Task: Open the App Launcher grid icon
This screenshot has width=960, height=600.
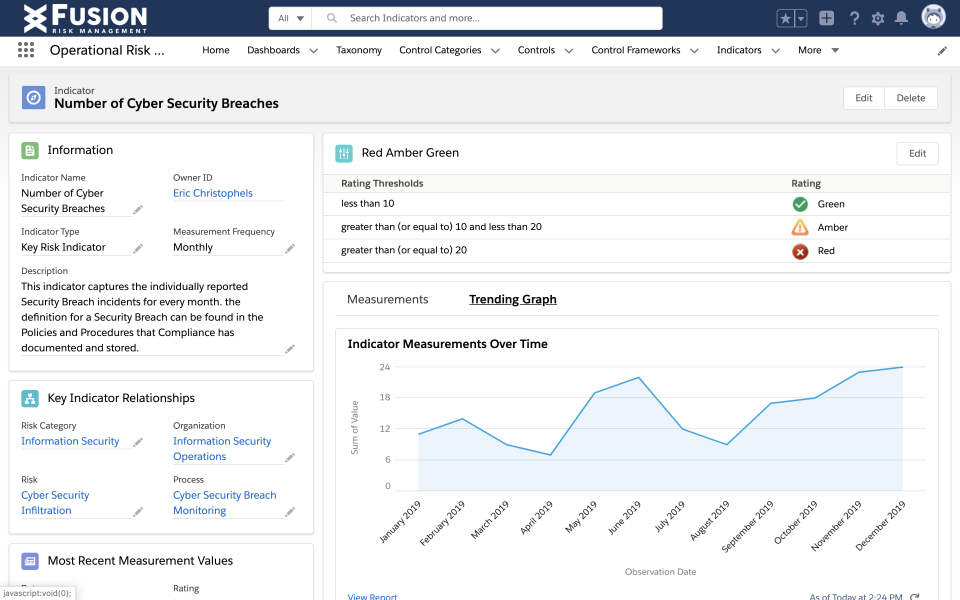Action: click(24, 50)
